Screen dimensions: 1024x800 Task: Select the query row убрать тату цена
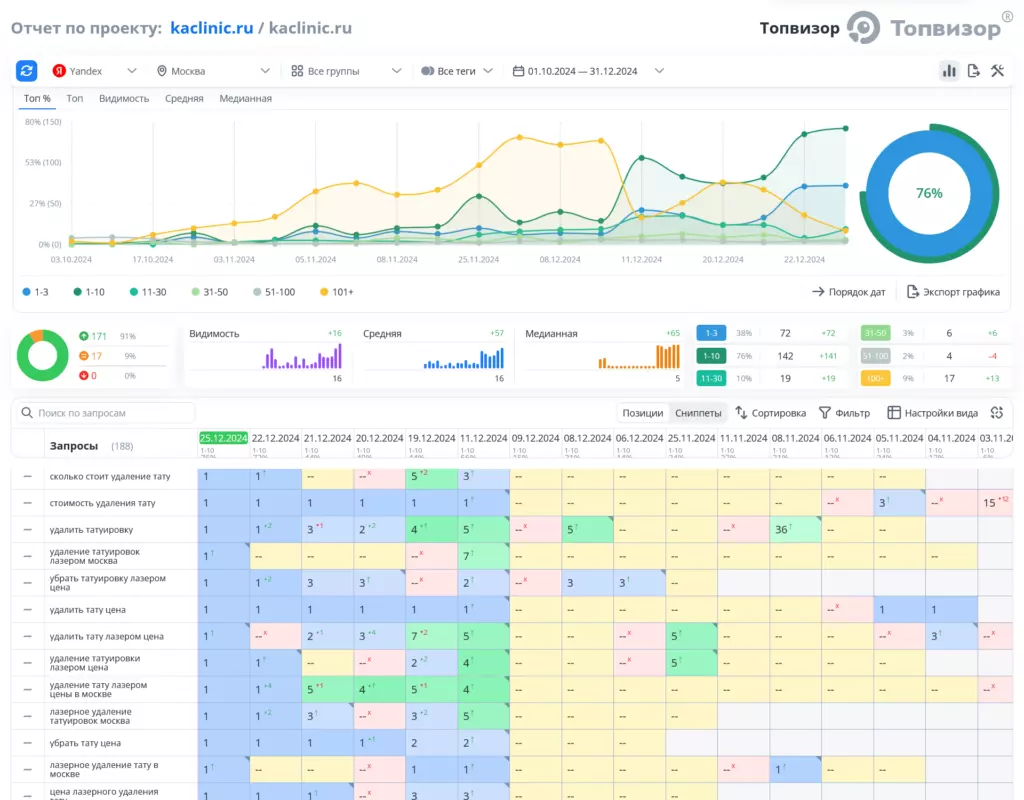(x=85, y=743)
